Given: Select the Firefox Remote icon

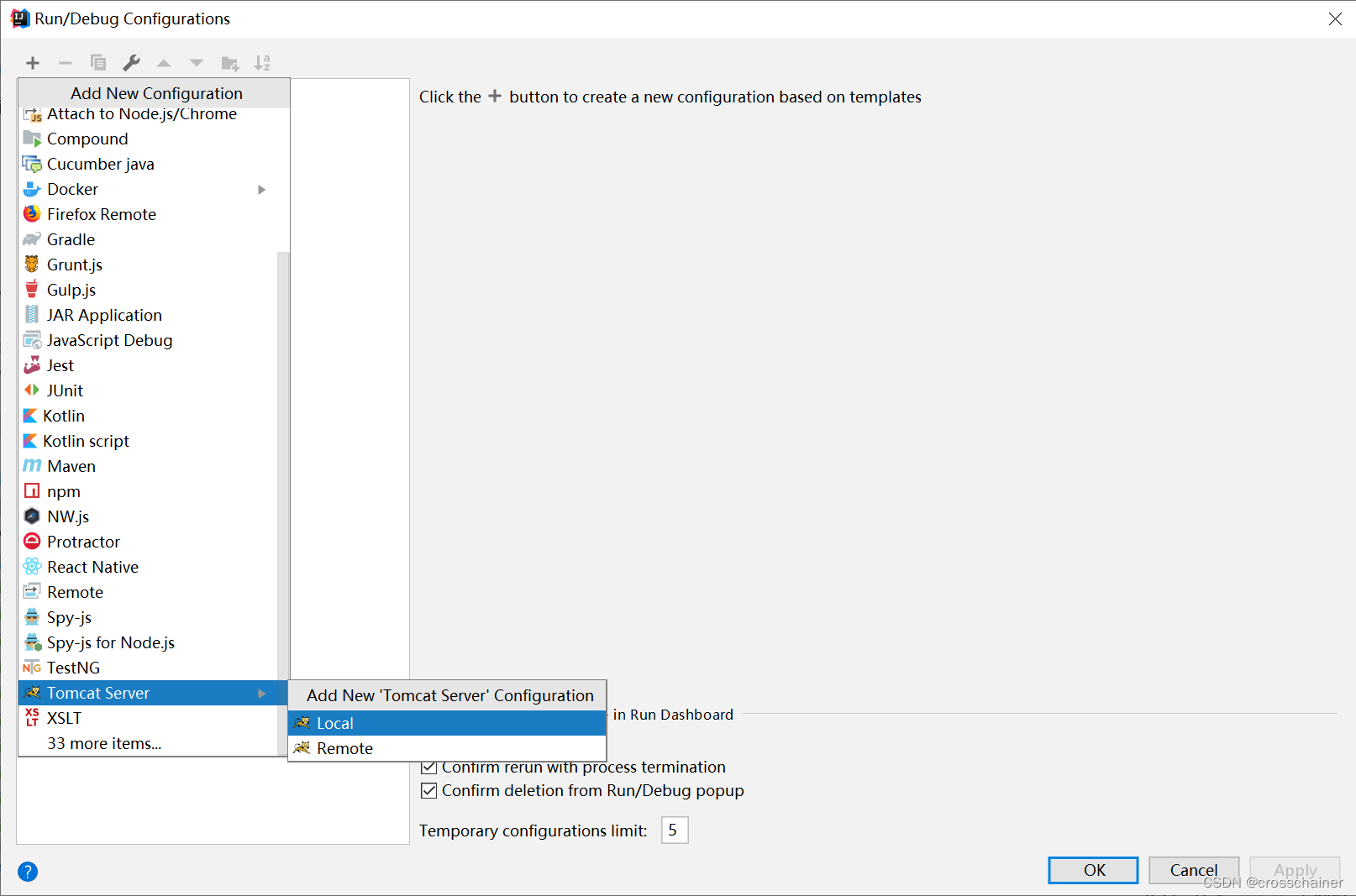Looking at the screenshot, I should pos(32,214).
